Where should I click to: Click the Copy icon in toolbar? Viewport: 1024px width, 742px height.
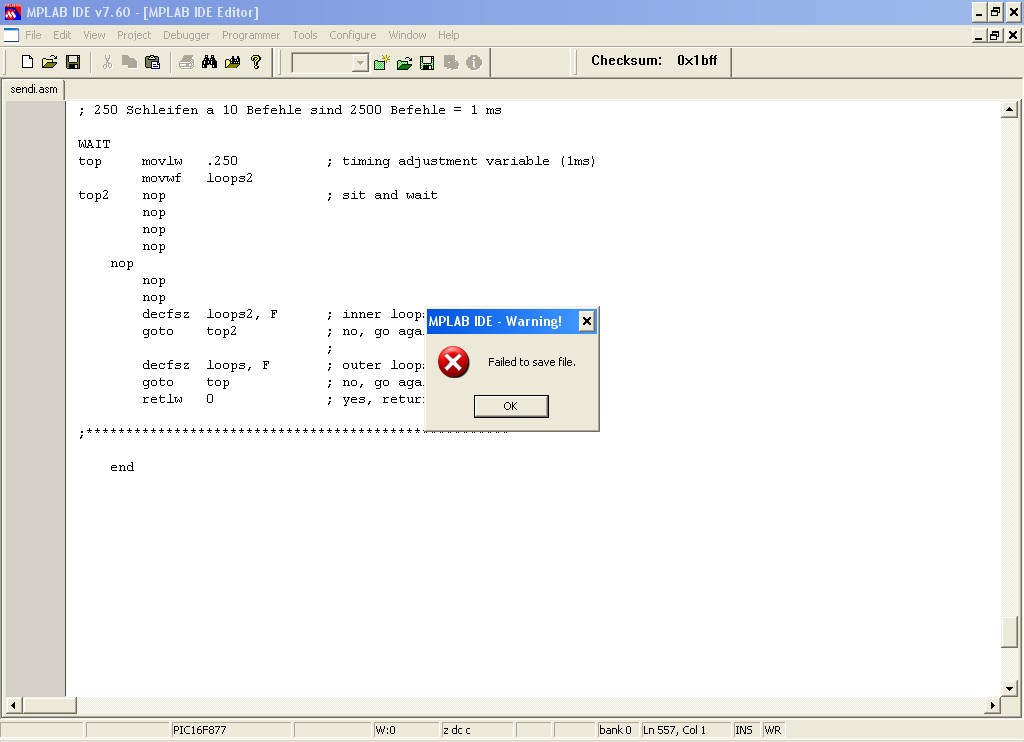click(129, 62)
